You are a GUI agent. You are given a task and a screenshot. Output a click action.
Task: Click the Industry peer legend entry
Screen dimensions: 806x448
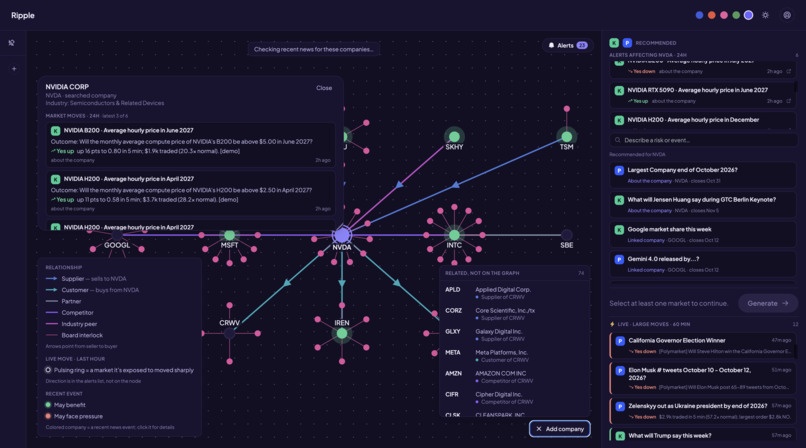pyautogui.click(x=71, y=324)
